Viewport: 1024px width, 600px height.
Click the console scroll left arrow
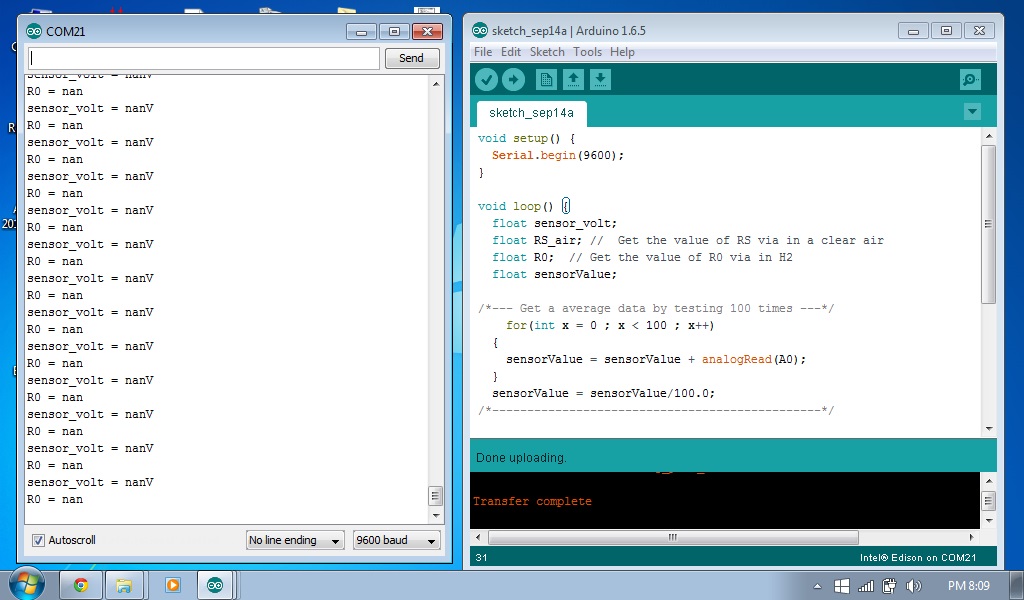coord(479,537)
